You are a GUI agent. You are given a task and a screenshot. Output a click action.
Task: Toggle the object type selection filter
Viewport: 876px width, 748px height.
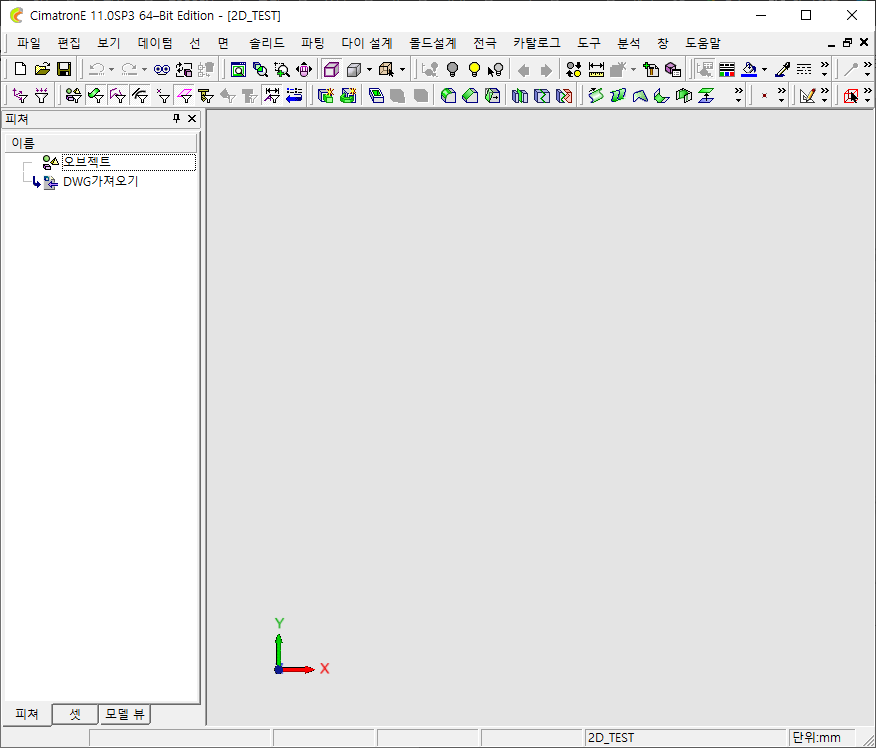(73, 96)
